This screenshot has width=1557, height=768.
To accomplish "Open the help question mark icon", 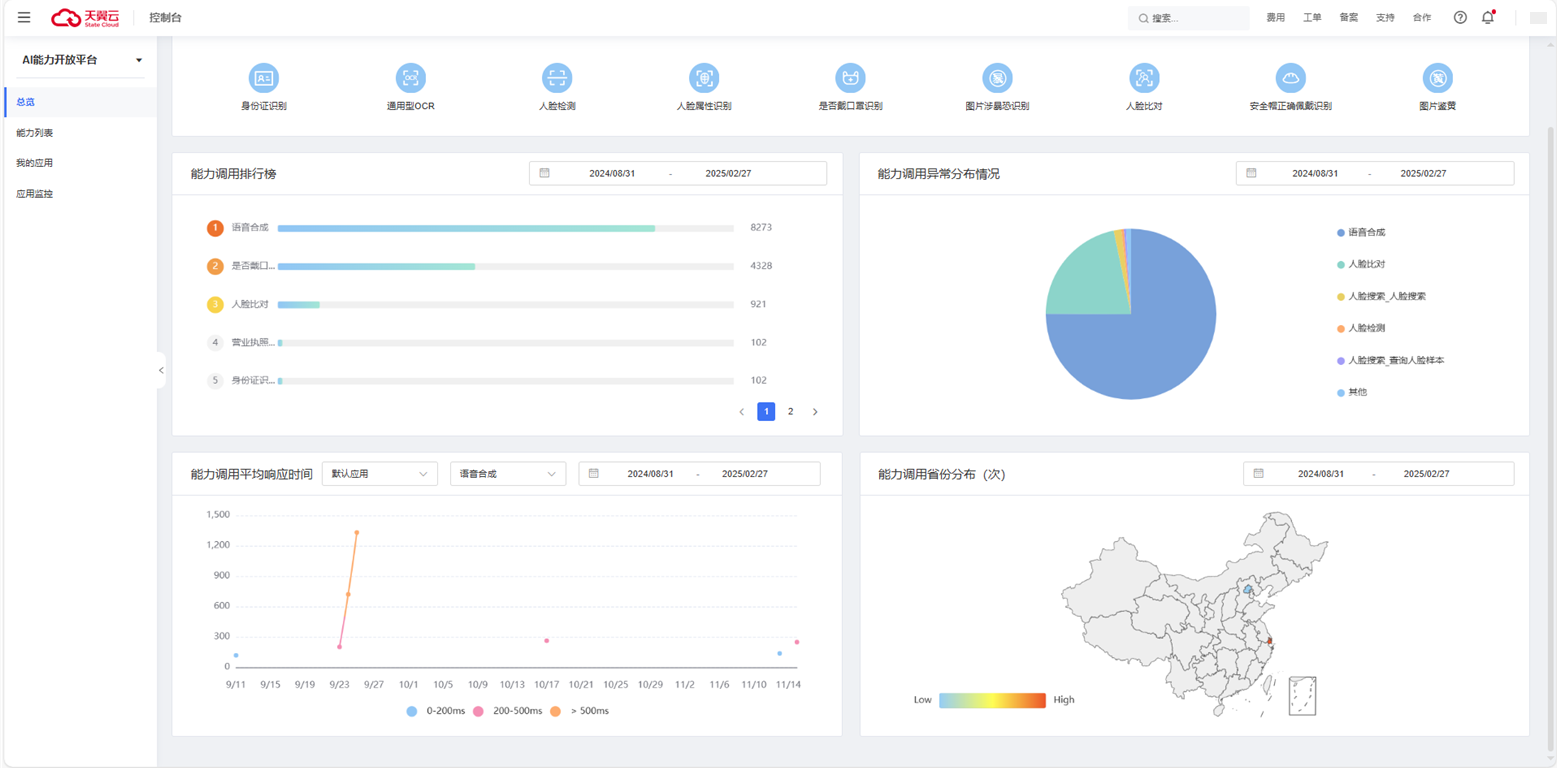I will (1460, 17).
